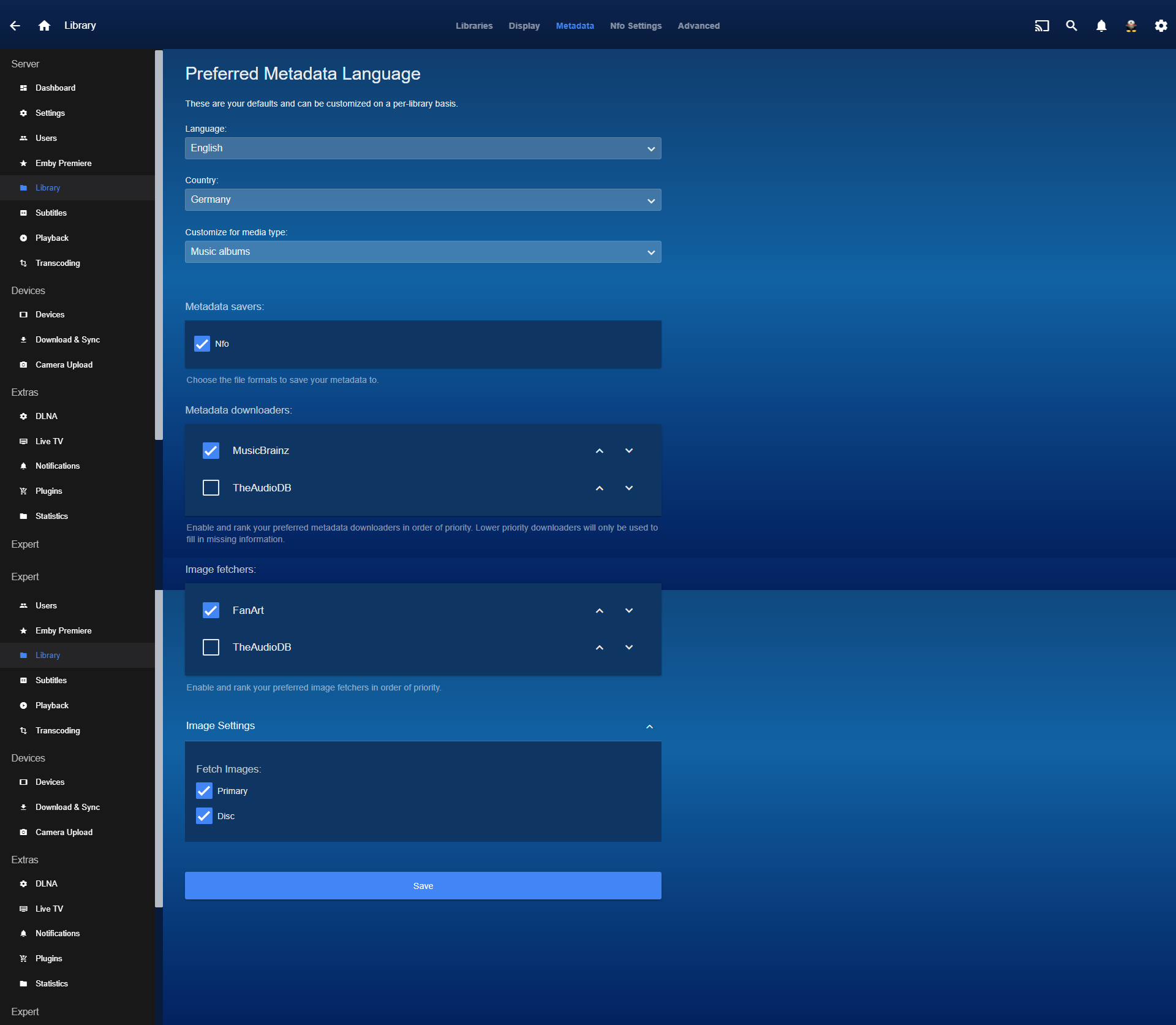Switch to the Libraries tab
Image resolution: width=1176 pixels, height=1025 pixels.
[474, 26]
